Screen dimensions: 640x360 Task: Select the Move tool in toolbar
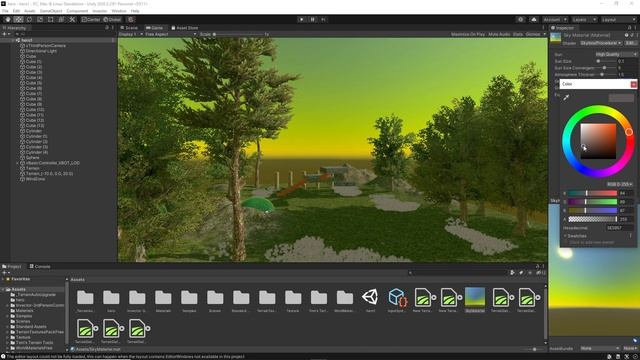click(18, 19)
